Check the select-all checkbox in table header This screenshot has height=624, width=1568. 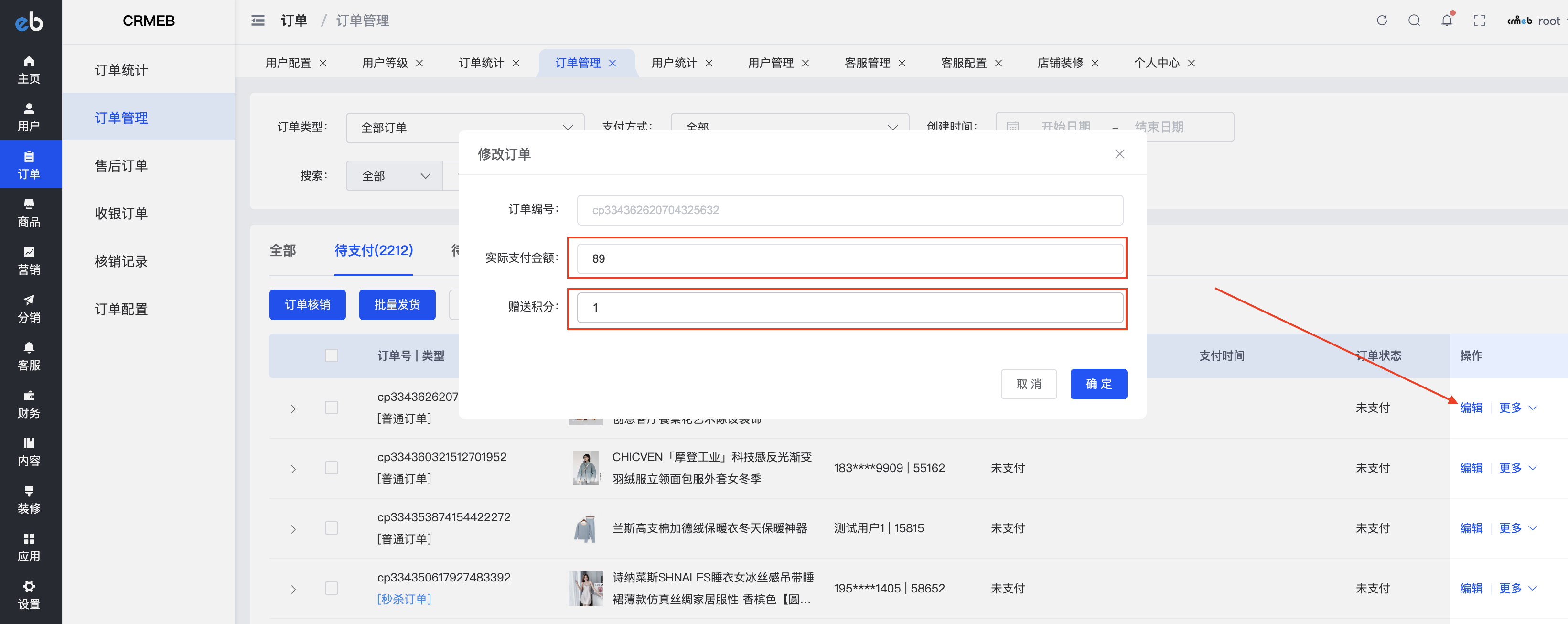[331, 355]
